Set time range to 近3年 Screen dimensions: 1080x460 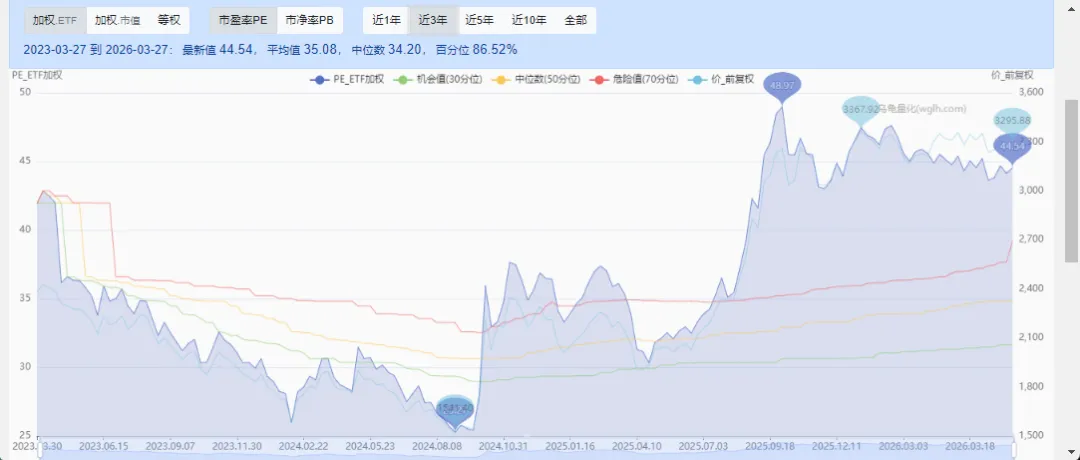(x=433, y=21)
